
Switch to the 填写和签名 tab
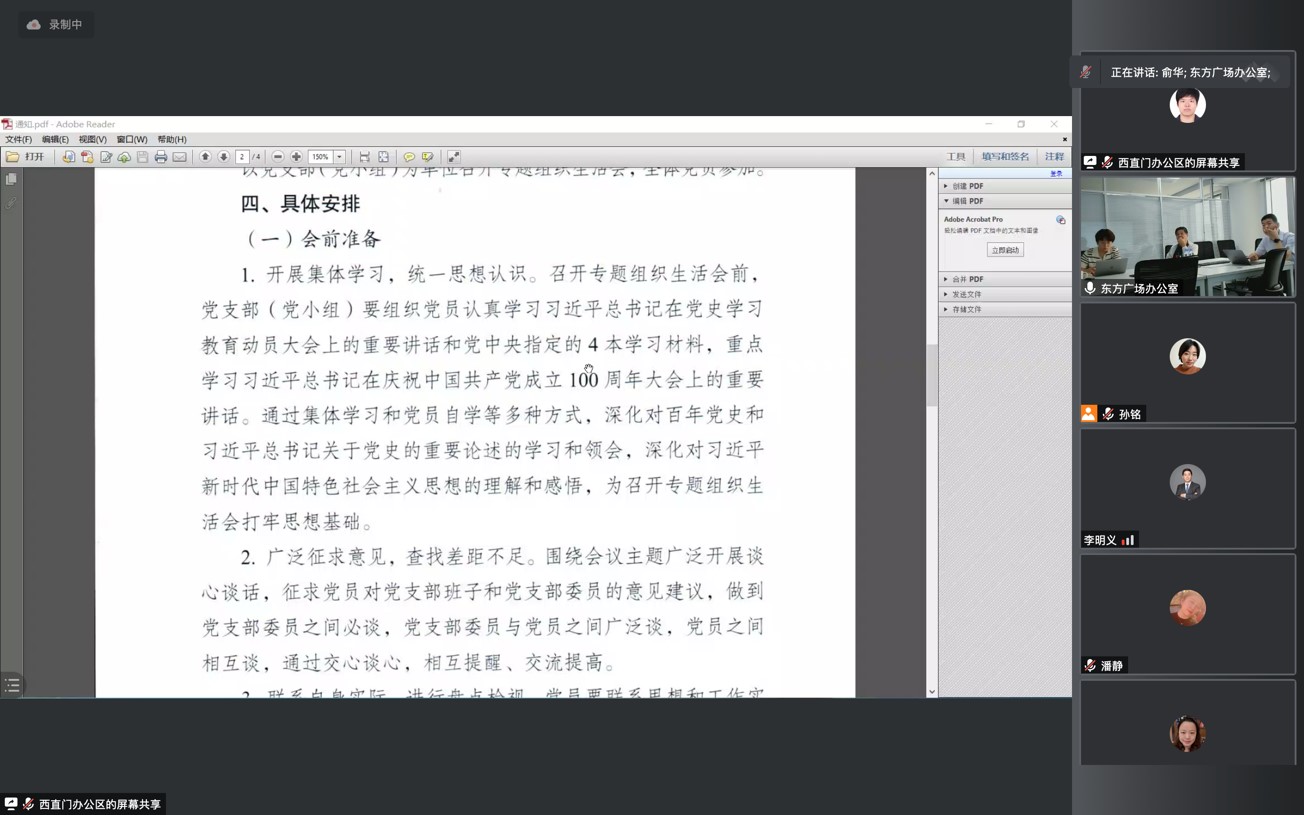coord(1005,157)
